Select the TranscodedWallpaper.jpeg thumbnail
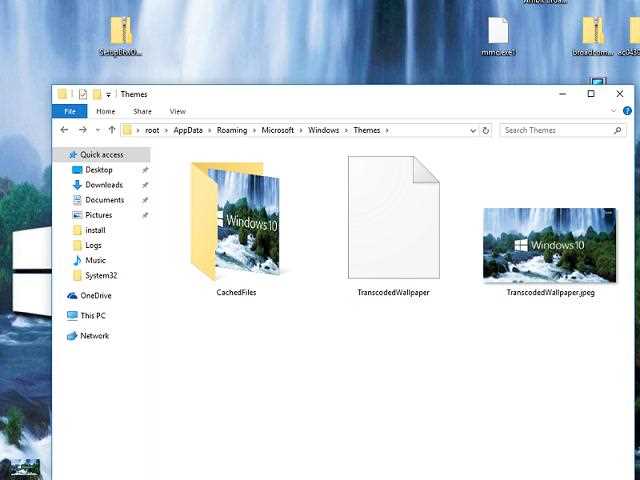Image resolution: width=640 pixels, height=480 pixels. tap(550, 245)
